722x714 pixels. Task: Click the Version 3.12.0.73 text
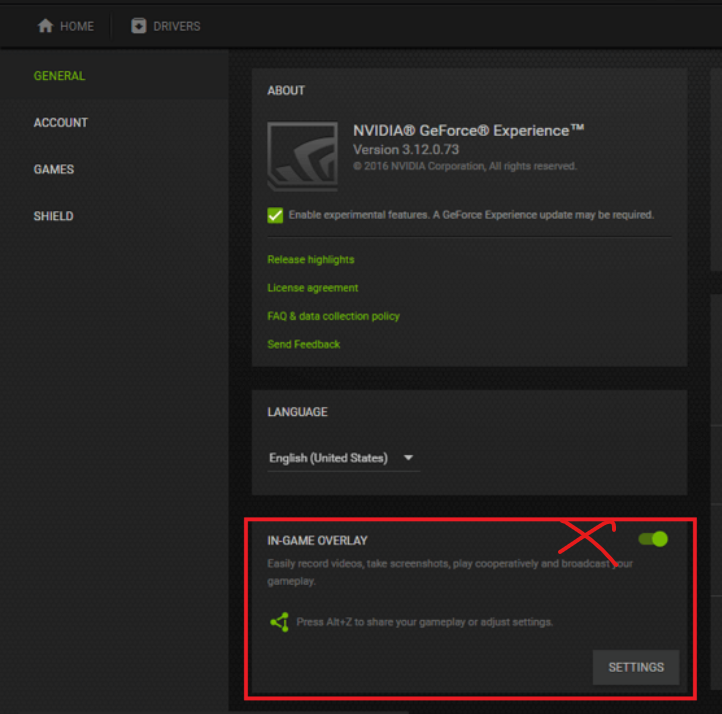click(x=406, y=150)
